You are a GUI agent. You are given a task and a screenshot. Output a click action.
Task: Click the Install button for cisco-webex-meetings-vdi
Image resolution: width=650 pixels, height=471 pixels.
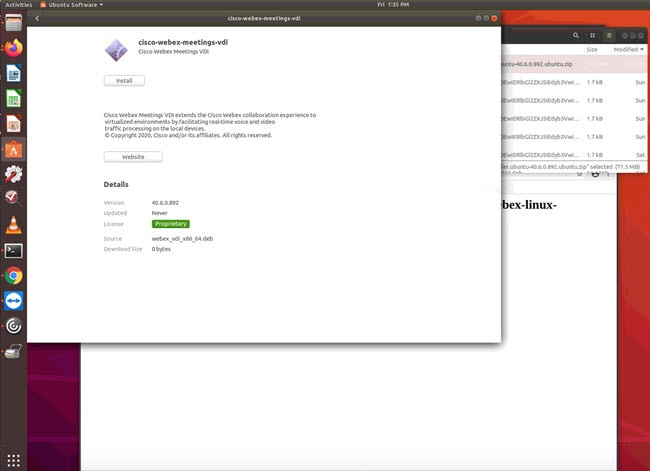click(124, 80)
